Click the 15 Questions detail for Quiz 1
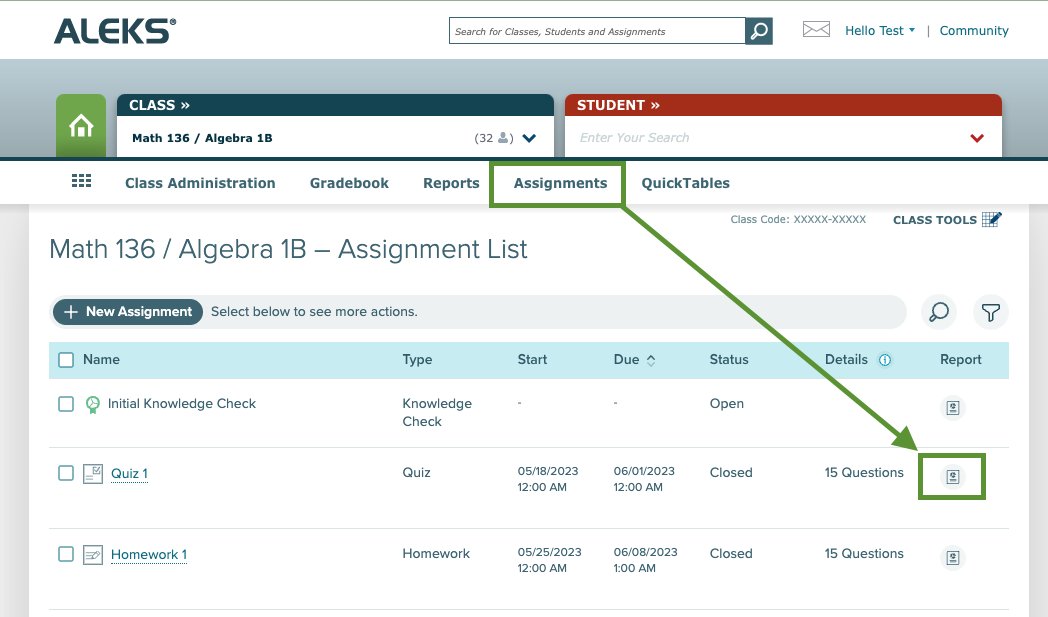Image resolution: width=1048 pixels, height=617 pixels. click(864, 473)
